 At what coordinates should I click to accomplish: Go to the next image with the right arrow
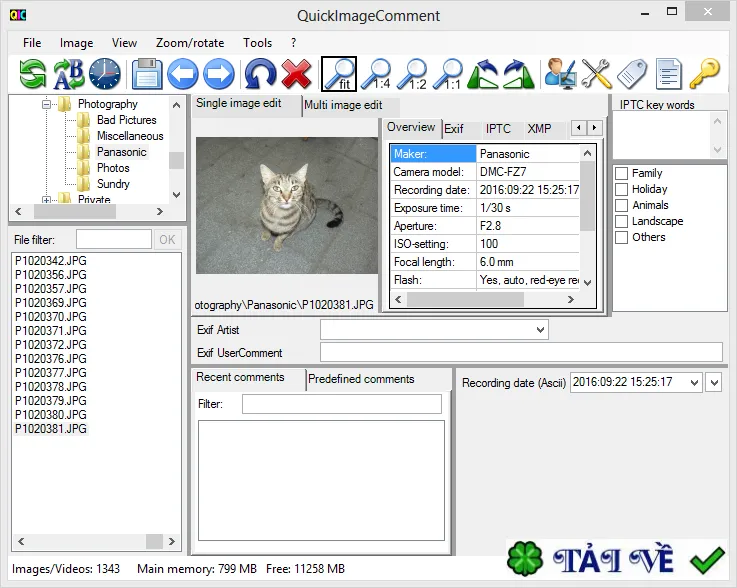click(219, 74)
